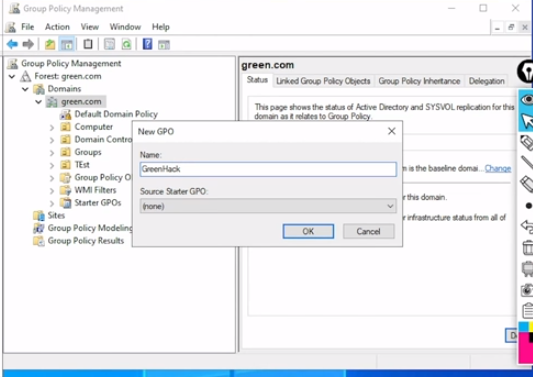Click the trash can icon in annotation bar
This screenshot has height=377, width=533.
[528, 247]
